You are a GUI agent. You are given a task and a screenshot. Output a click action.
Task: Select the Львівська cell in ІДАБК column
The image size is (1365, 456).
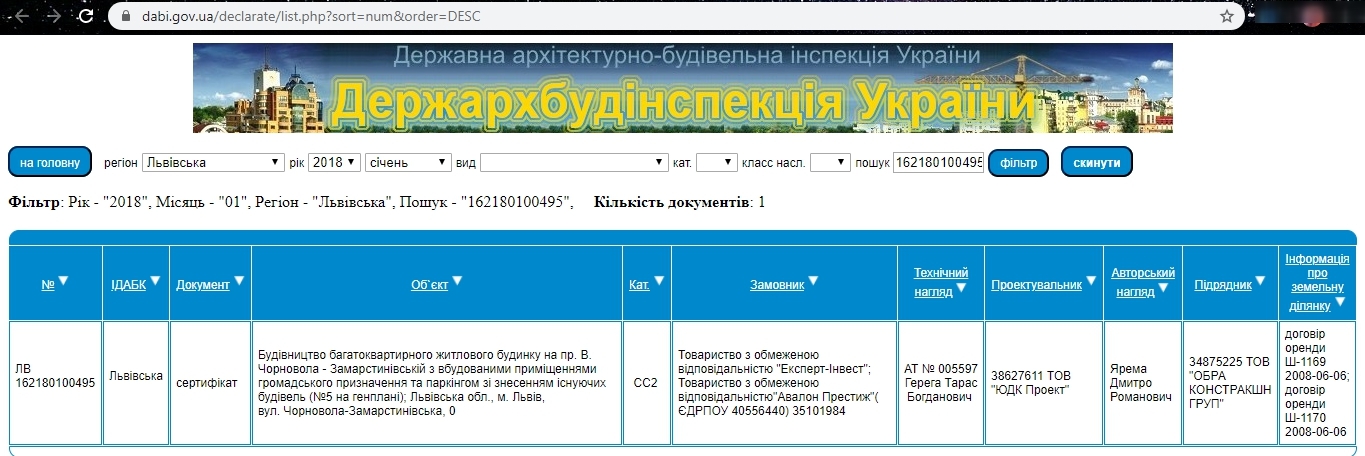pos(136,382)
